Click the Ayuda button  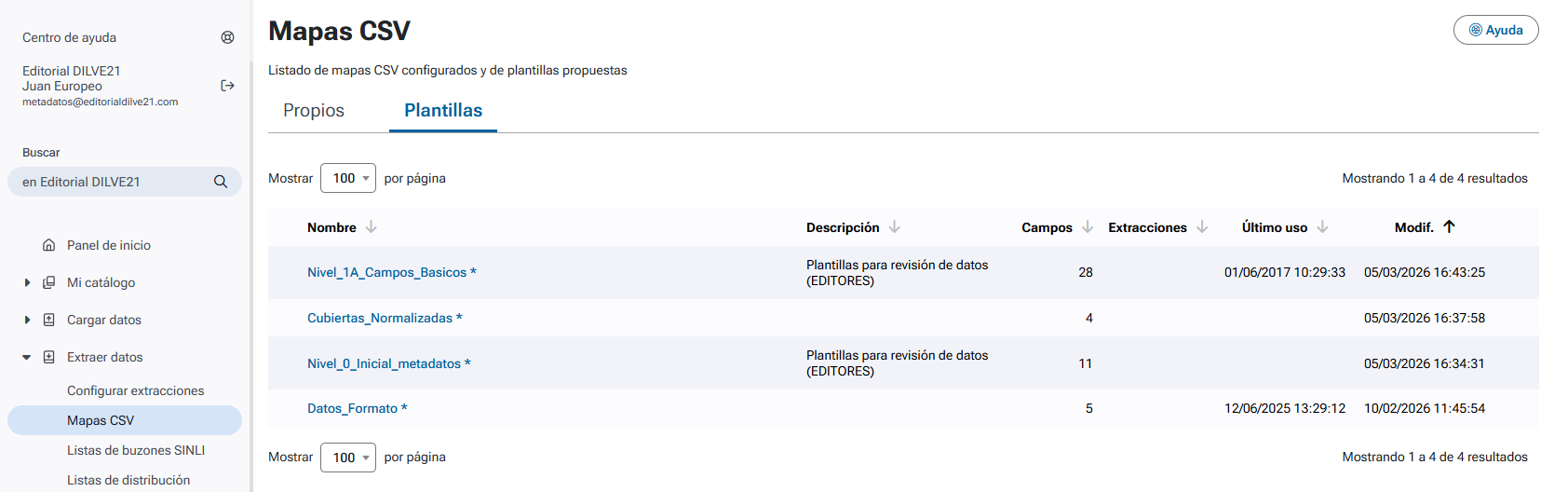pos(1495,30)
